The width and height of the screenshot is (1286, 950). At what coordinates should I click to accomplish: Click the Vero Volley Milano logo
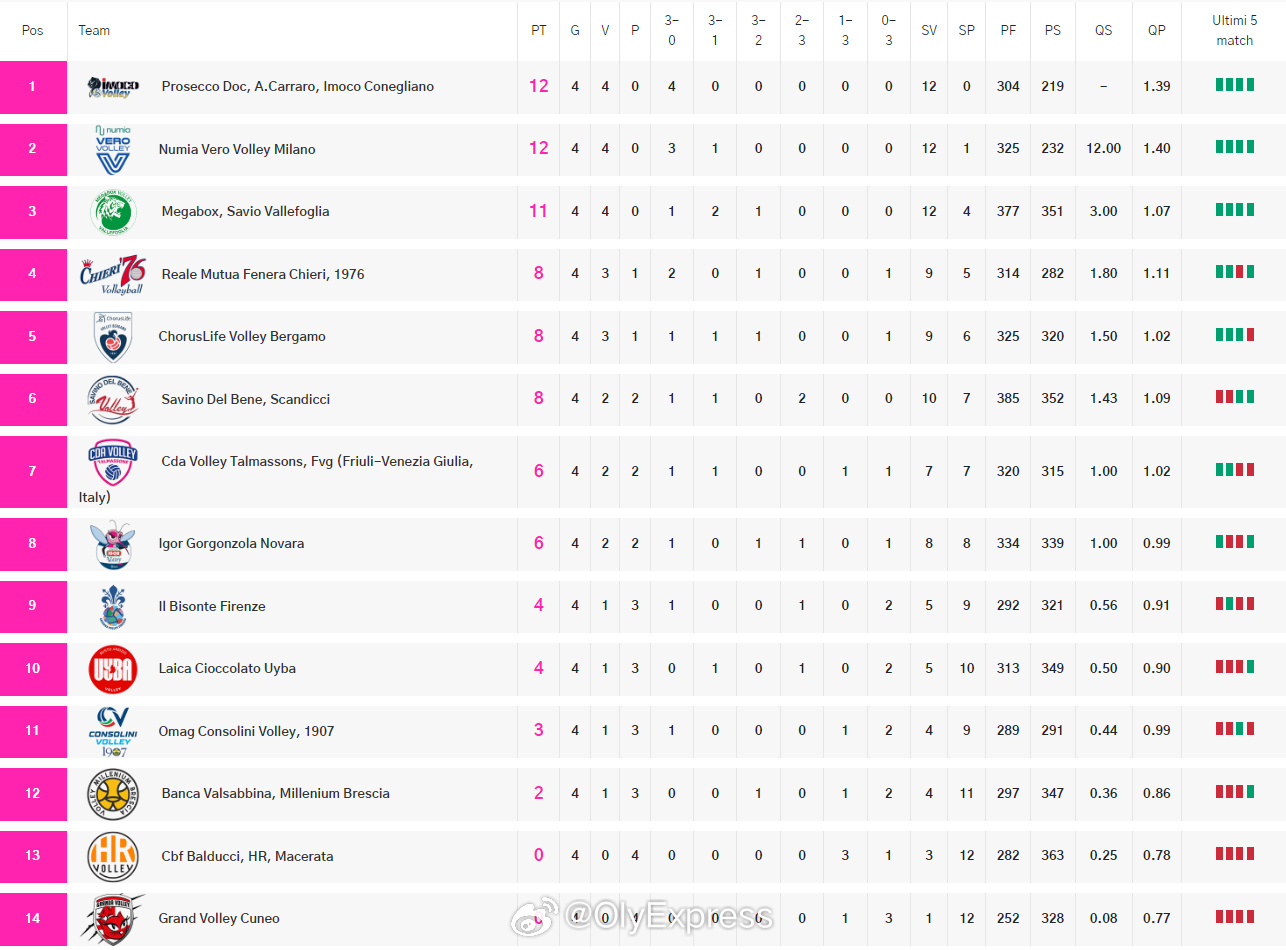pos(112,149)
